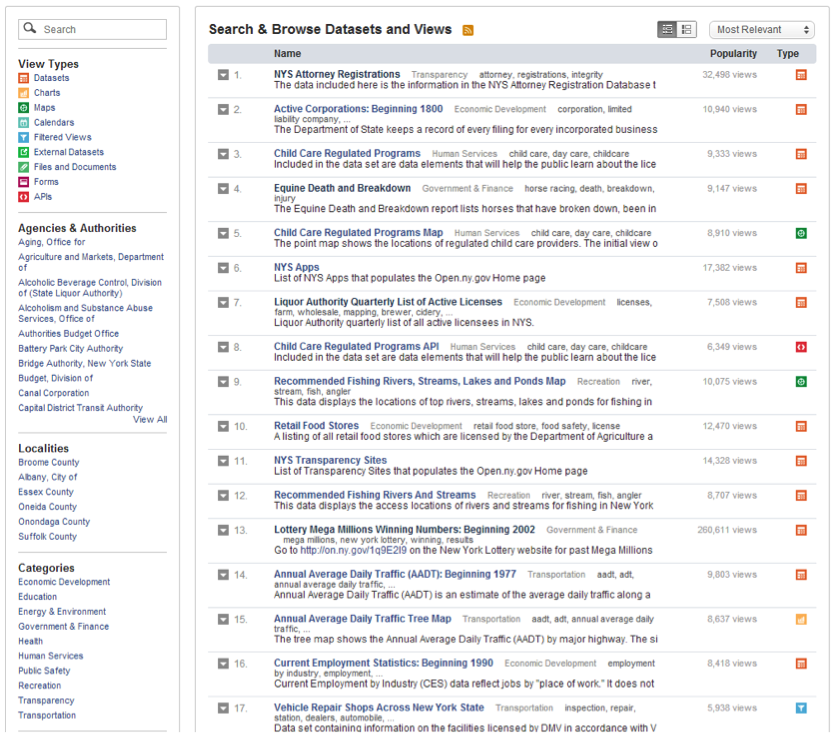Filter by Battery Park City Authority agency
Screen dimensions: 839x733
(x=71, y=349)
